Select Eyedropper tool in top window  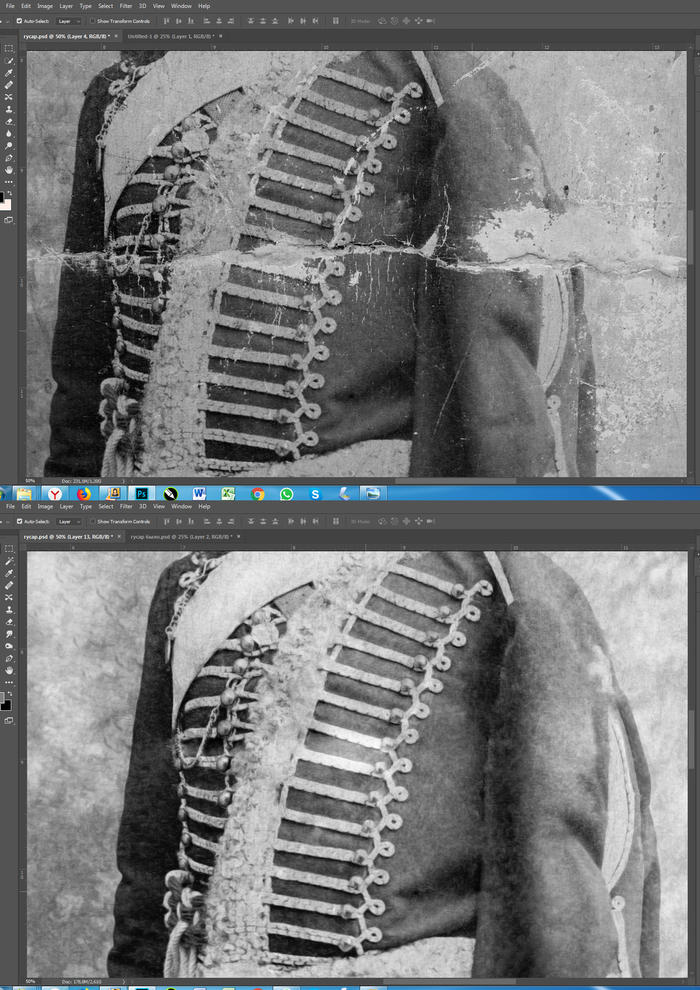tap(9, 73)
